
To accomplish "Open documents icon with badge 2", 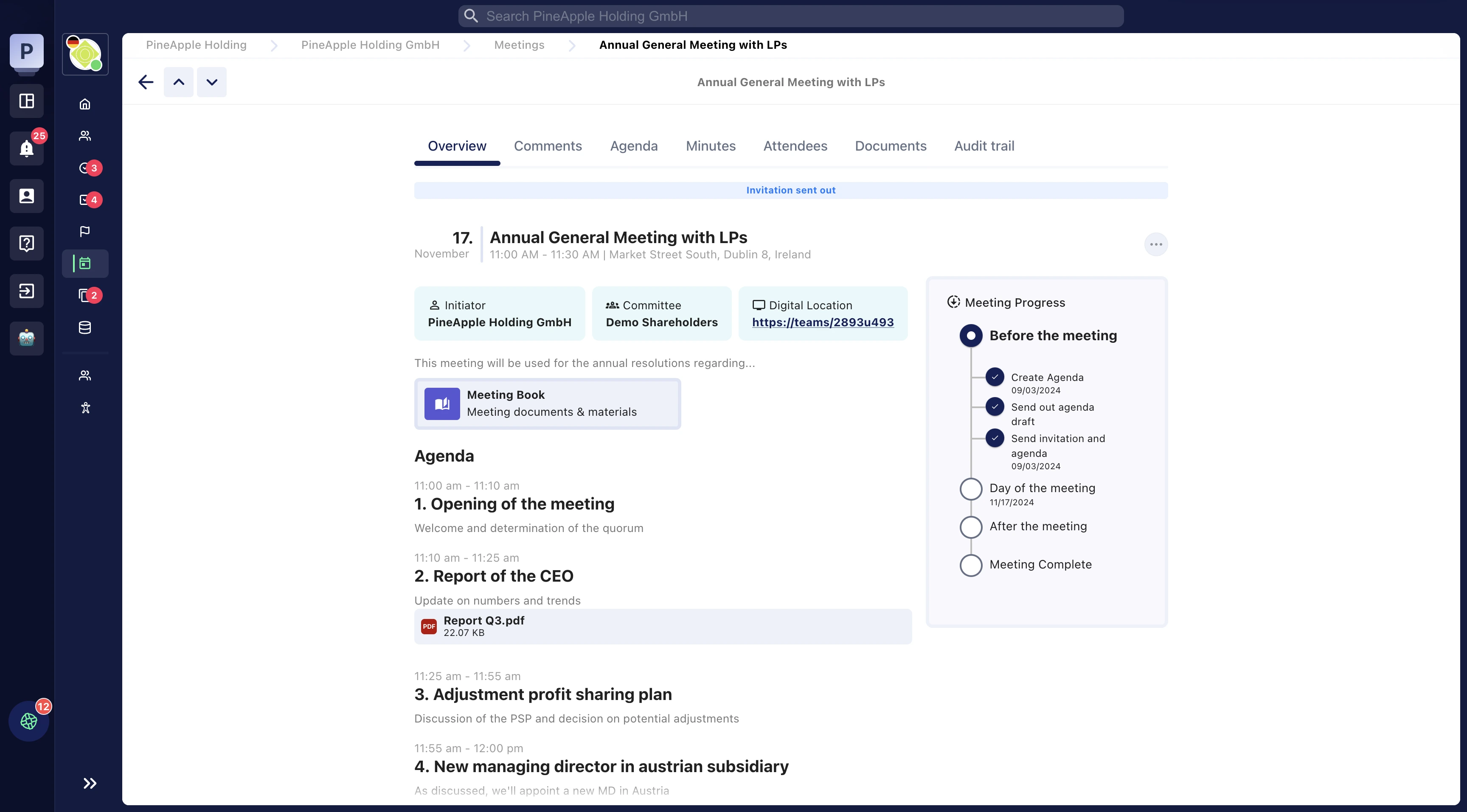I will 85,295.
